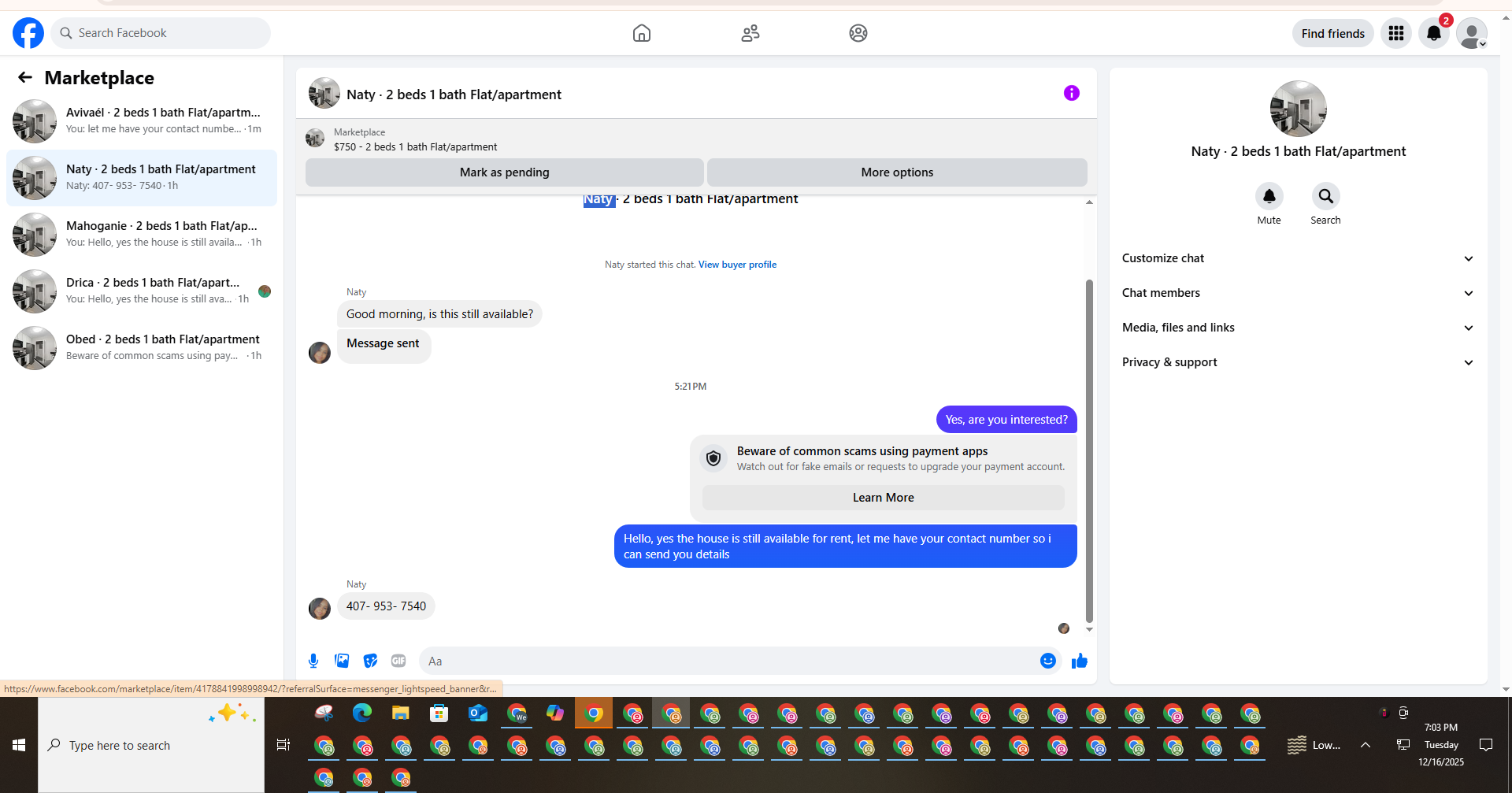1512x793 pixels.
Task: Expand Media, files and links
Action: click(1299, 328)
